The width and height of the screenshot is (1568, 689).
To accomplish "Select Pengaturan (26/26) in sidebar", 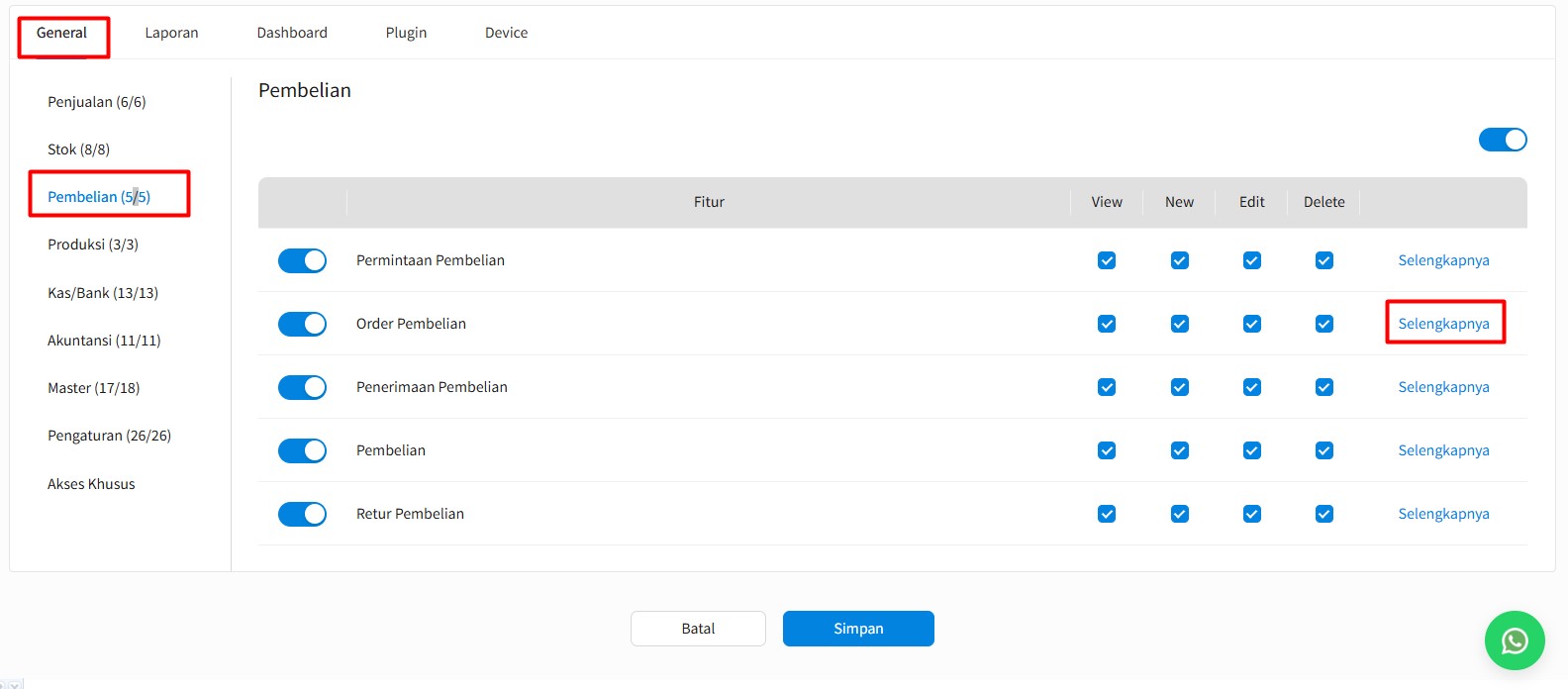I will pos(109,436).
